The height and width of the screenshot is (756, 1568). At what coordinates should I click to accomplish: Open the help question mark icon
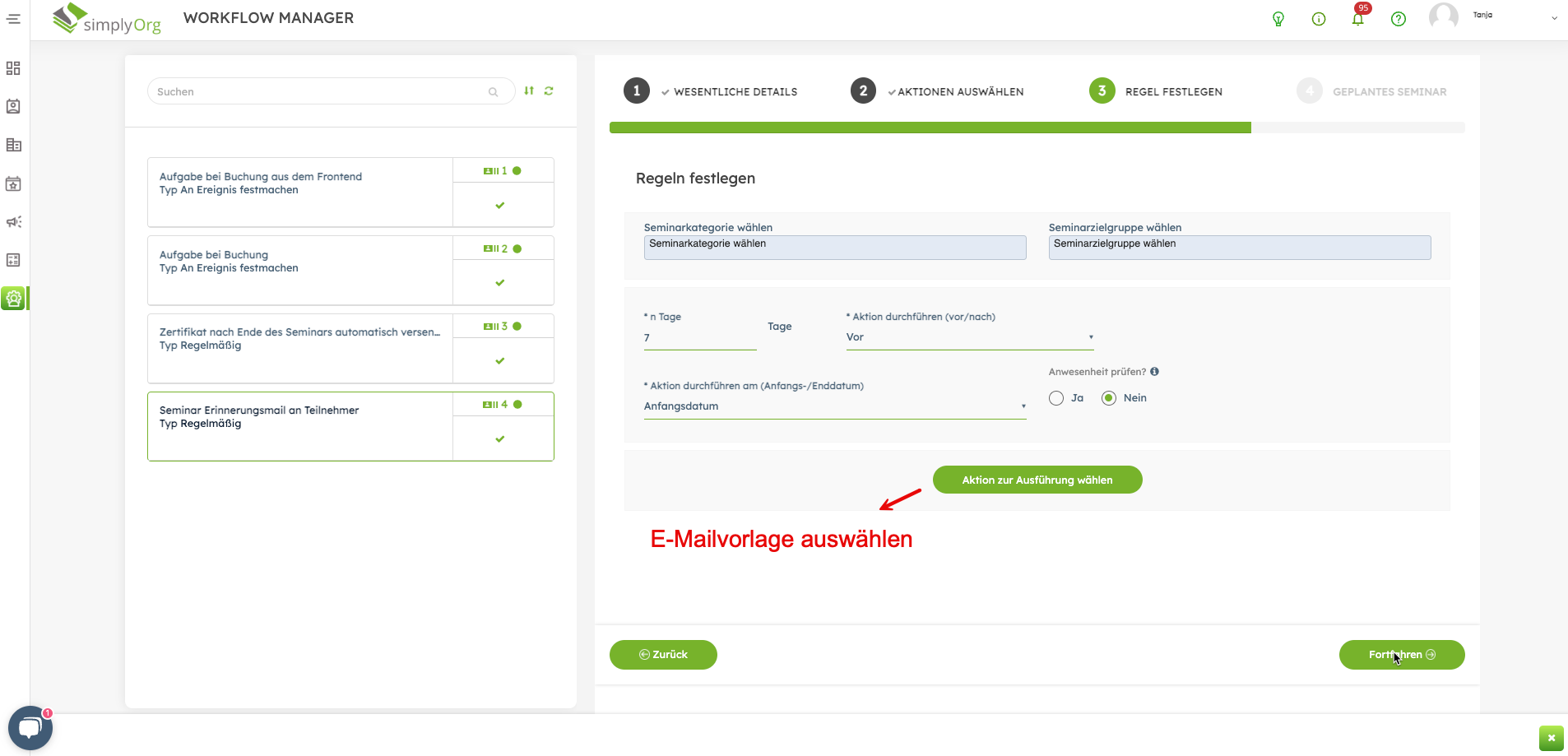click(x=1398, y=19)
